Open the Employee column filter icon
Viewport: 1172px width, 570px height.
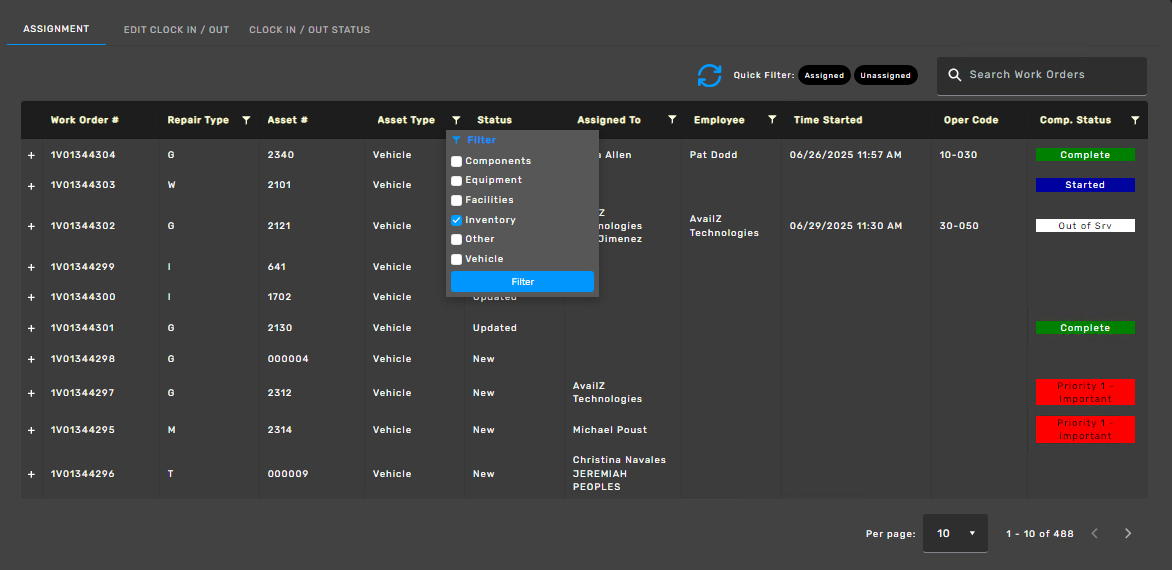tap(771, 120)
